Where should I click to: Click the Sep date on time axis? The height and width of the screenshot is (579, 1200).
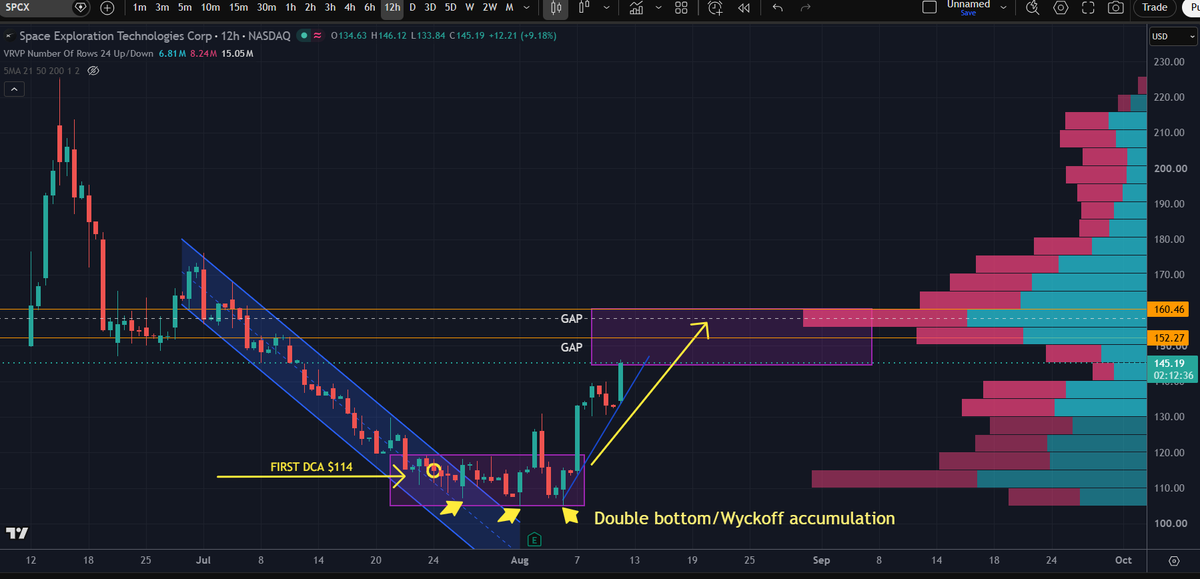click(821, 561)
